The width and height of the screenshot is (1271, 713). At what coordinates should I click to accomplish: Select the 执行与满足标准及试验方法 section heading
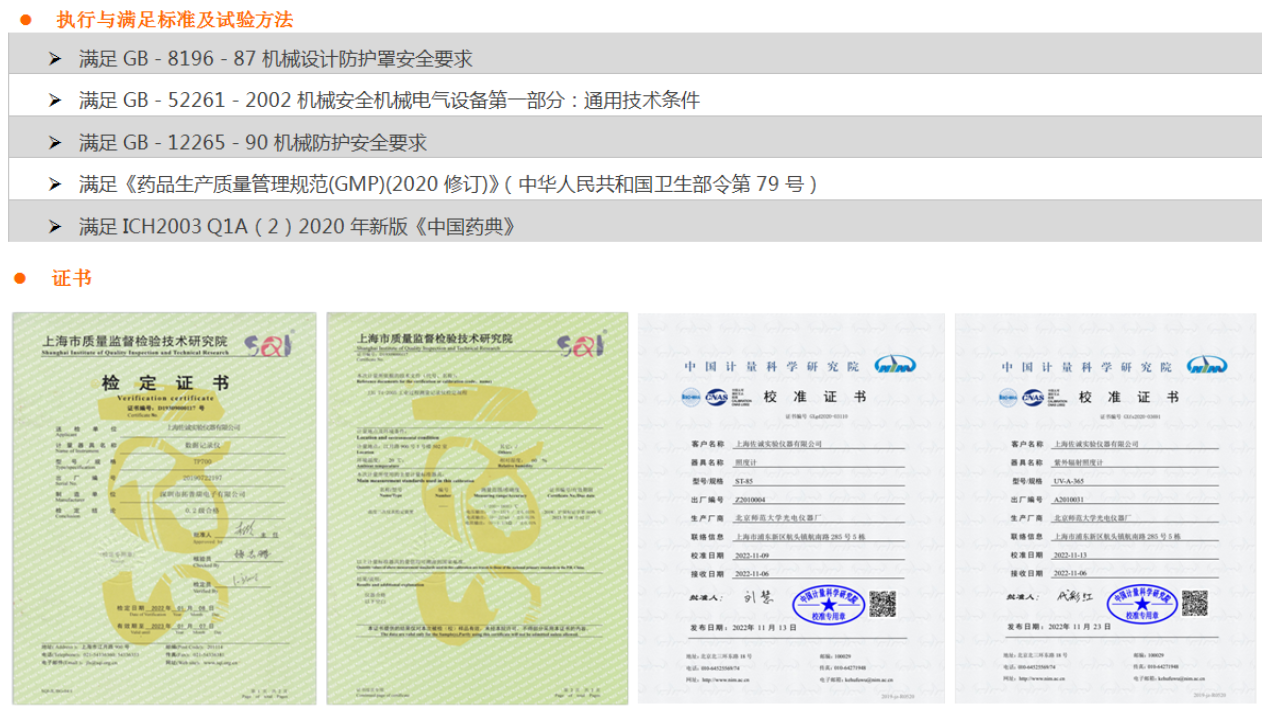click(175, 20)
